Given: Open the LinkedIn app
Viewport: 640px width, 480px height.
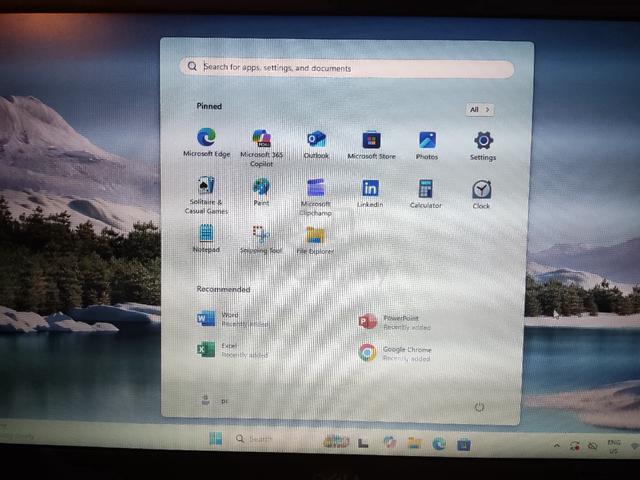Looking at the screenshot, I should (370, 193).
